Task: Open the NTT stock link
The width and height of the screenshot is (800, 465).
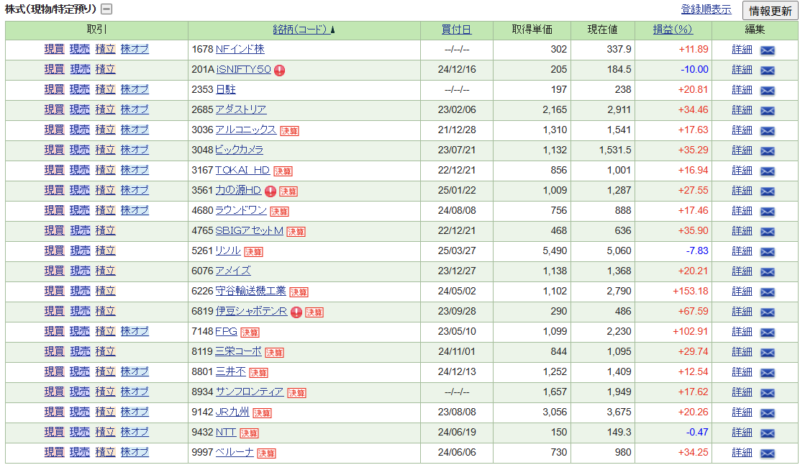Action: pos(226,432)
